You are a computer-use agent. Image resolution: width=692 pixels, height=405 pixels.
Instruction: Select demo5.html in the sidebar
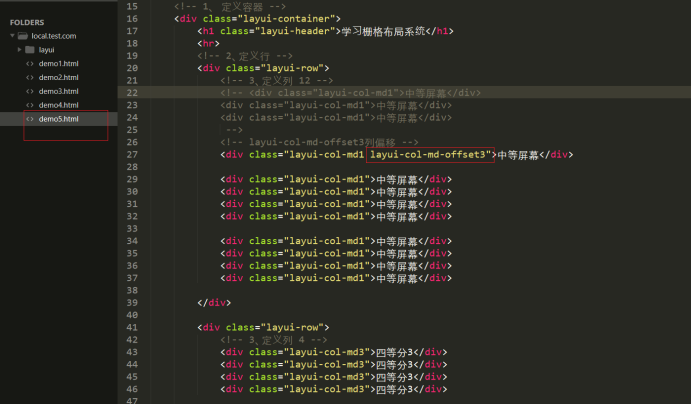[x=58, y=119]
